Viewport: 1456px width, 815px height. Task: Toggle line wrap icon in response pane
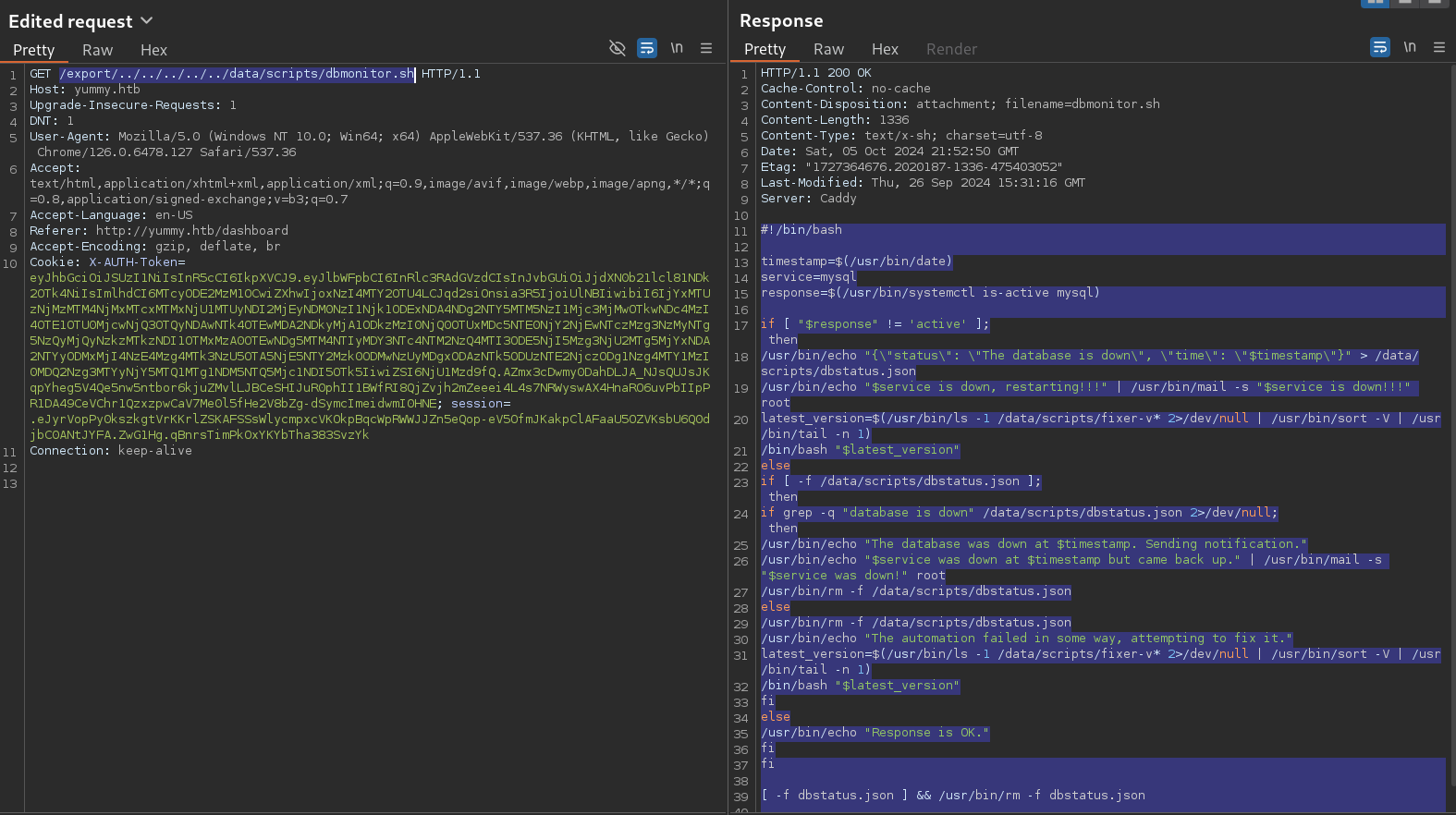pos(1380,47)
